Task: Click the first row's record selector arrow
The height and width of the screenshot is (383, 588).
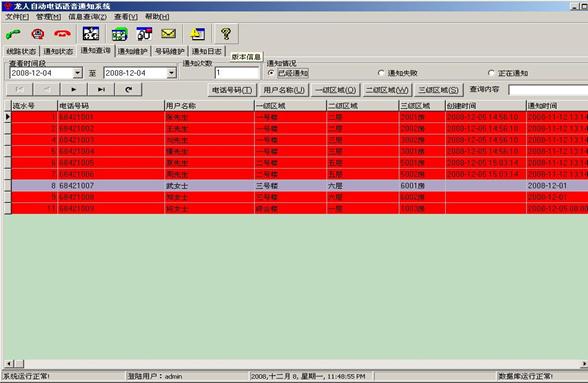Action: coord(8,117)
